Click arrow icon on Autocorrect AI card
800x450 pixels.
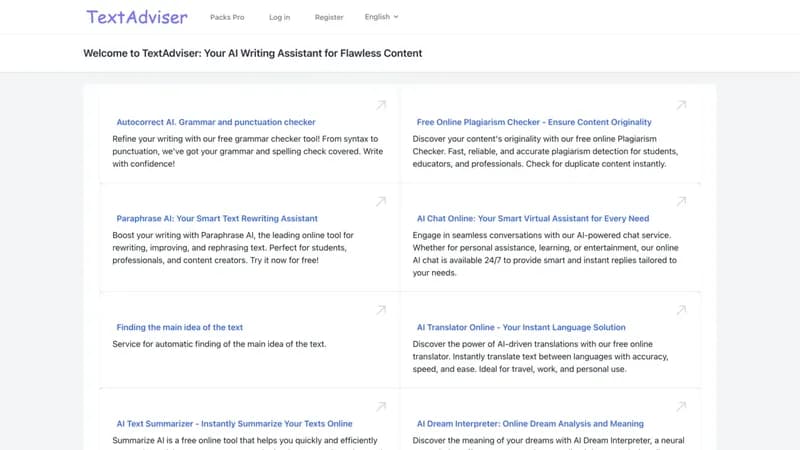(x=381, y=105)
